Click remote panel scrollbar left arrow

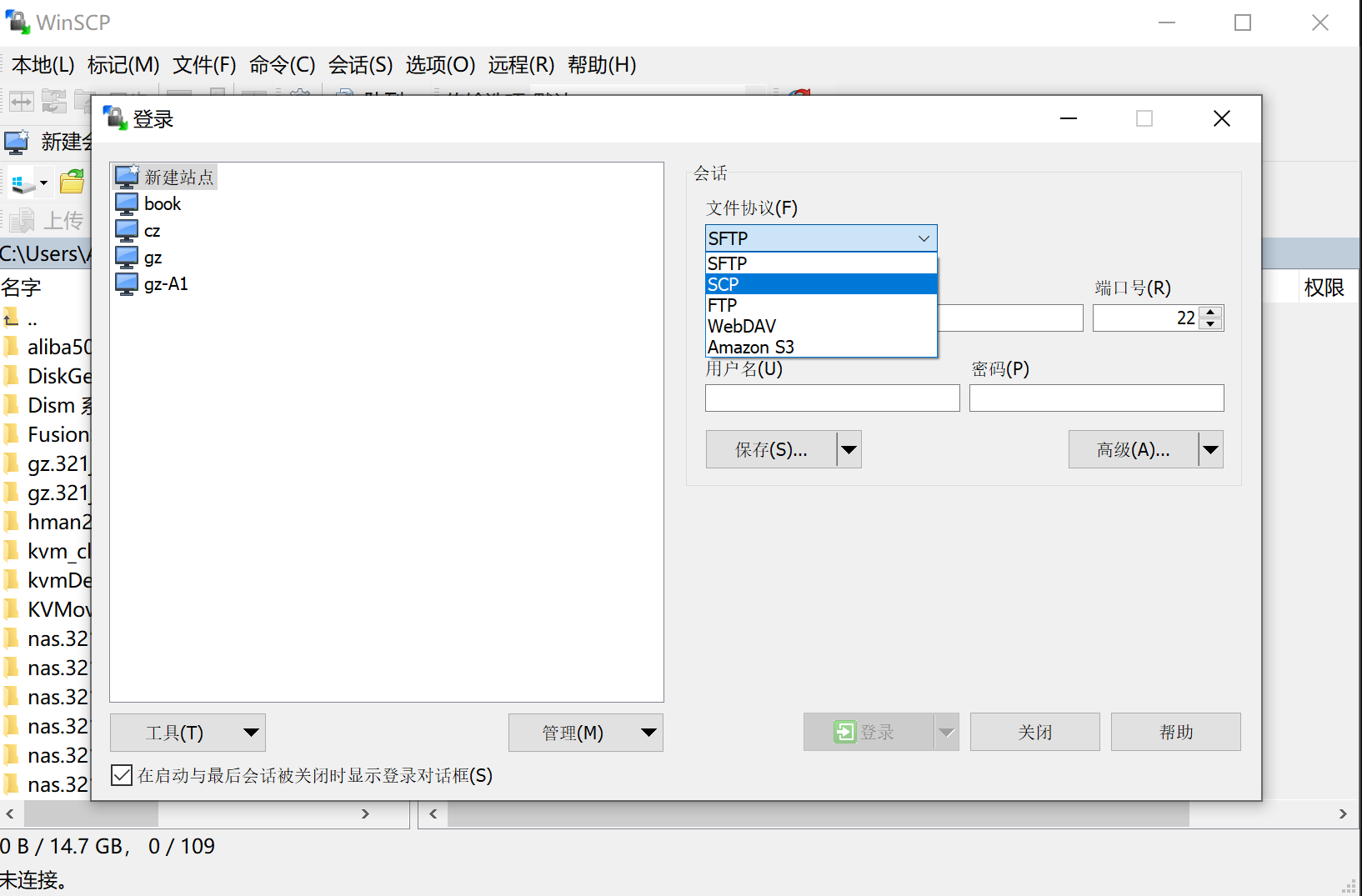[x=433, y=813]
